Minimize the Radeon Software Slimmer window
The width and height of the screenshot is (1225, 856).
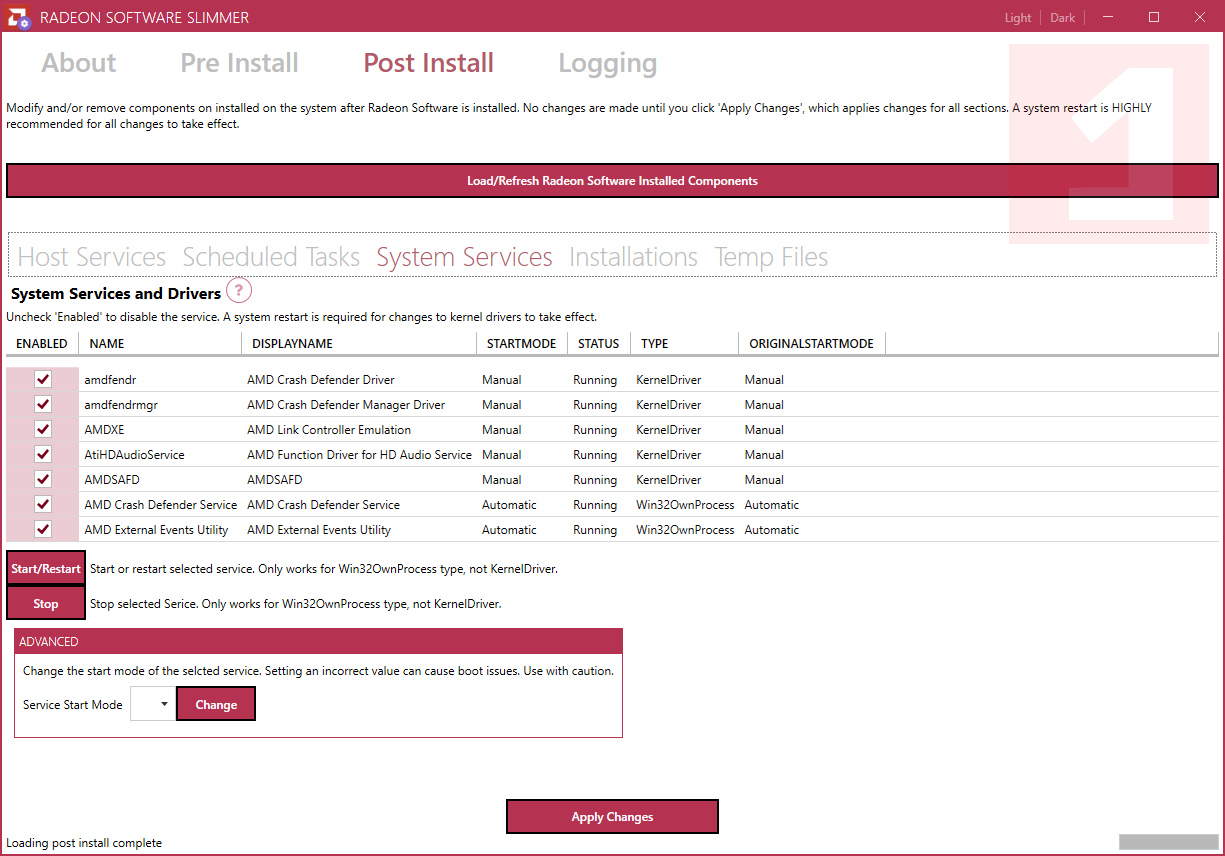point(1107,17)
